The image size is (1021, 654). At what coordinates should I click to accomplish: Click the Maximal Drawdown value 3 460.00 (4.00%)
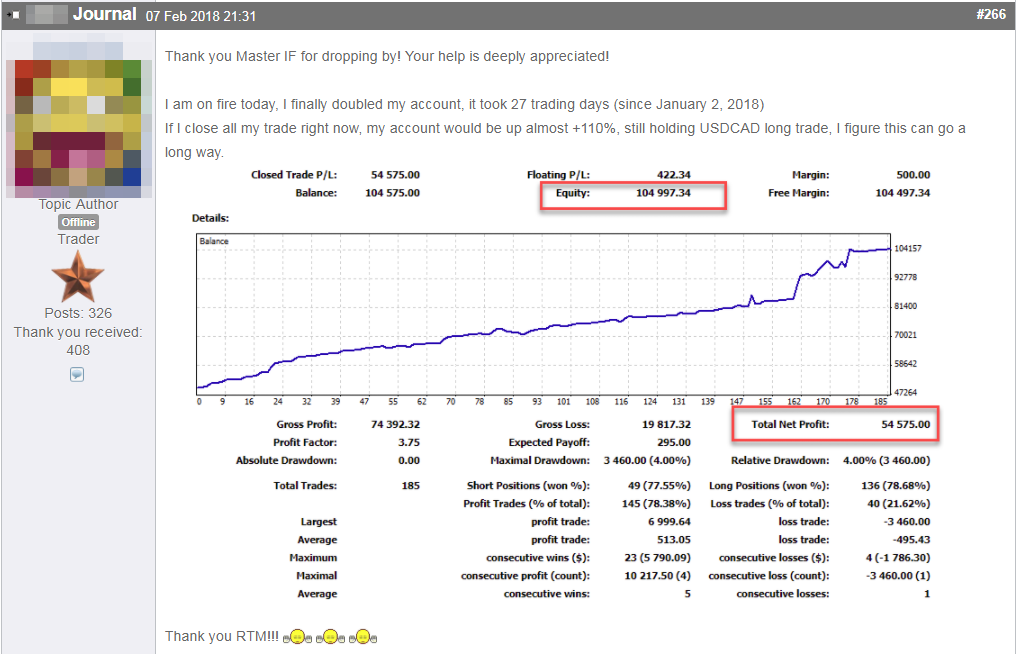tap(647, 461)
